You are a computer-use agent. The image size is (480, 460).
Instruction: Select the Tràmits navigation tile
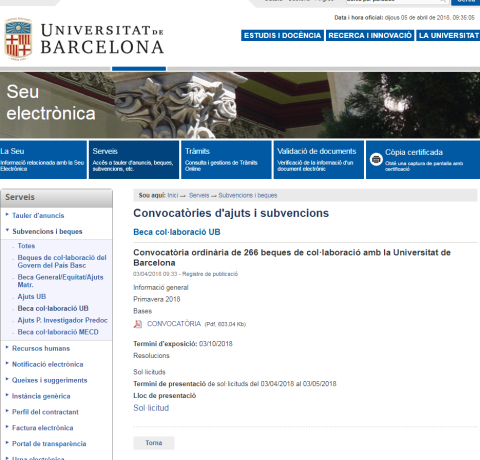pyautogui.click(x=226, y=160)
